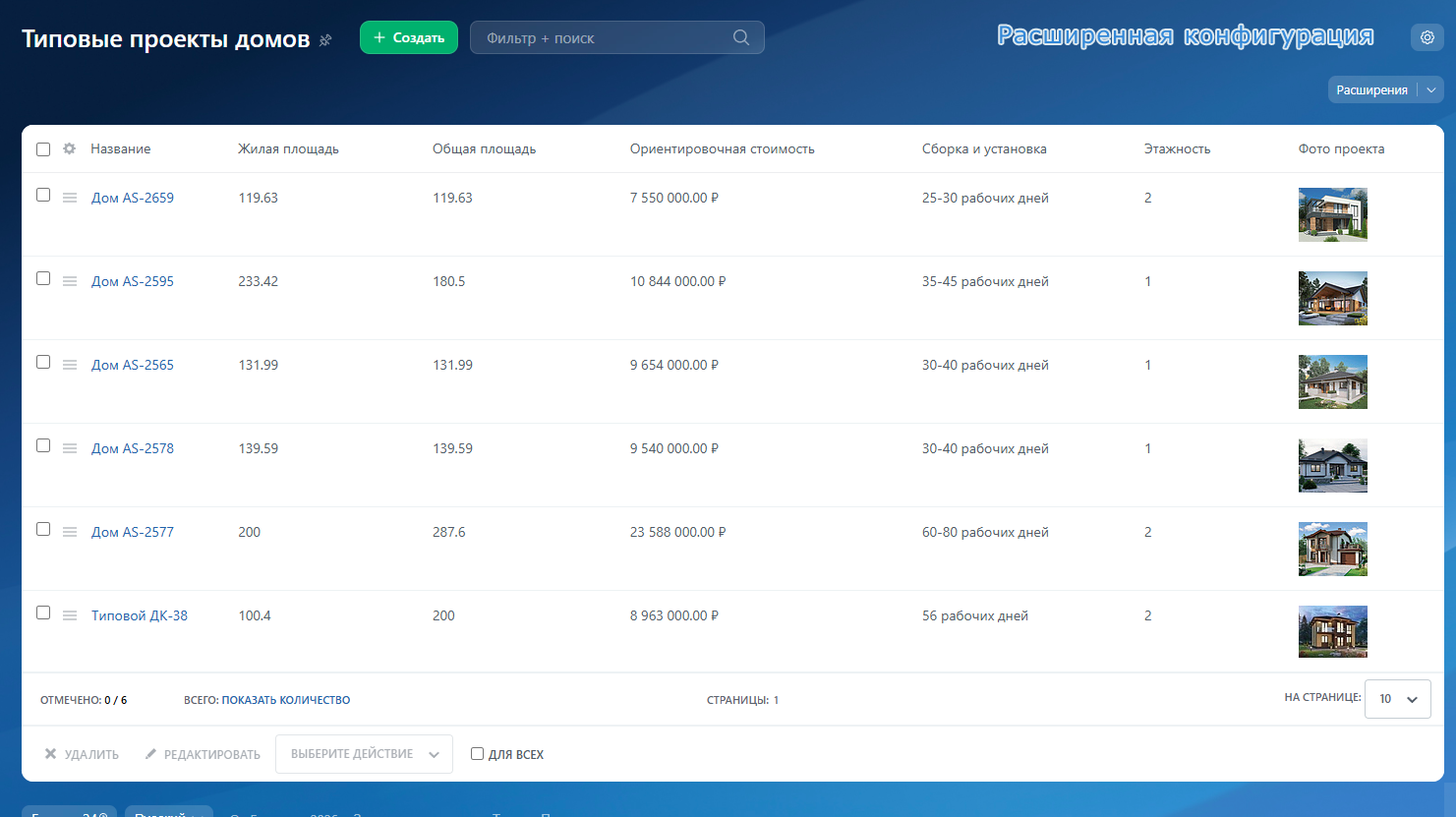
Task: Click the pin icon next to page title
Action: click(x=325, y=40)
